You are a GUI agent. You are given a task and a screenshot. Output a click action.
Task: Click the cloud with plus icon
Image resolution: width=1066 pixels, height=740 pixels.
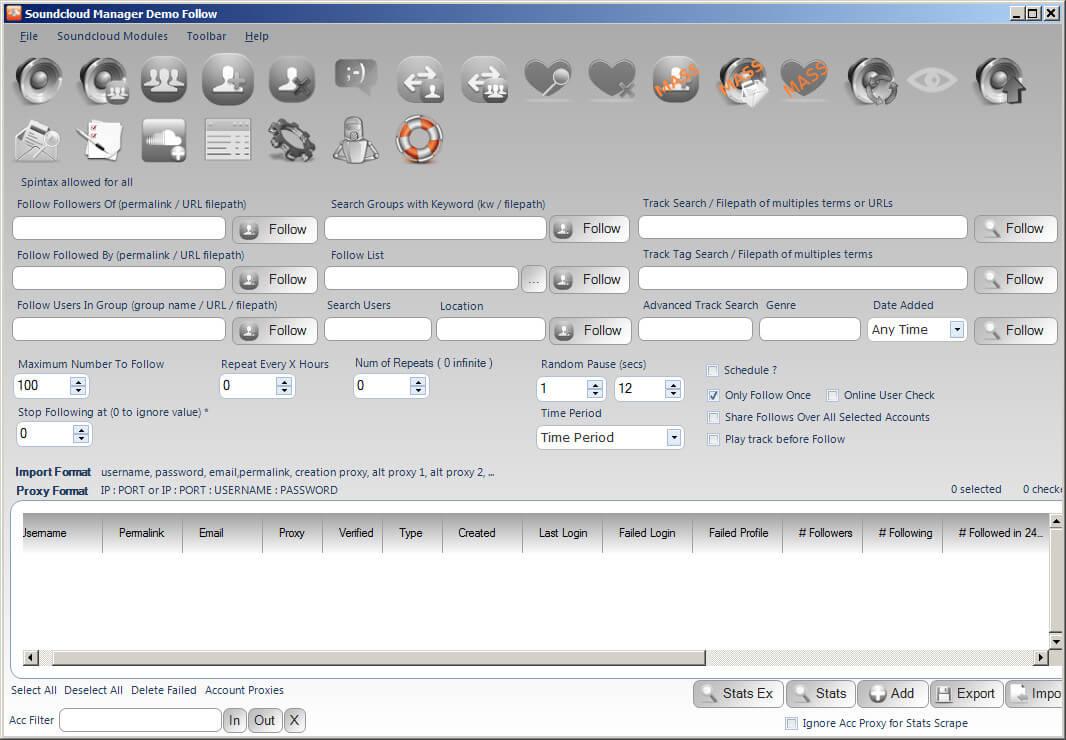[164, 140]
